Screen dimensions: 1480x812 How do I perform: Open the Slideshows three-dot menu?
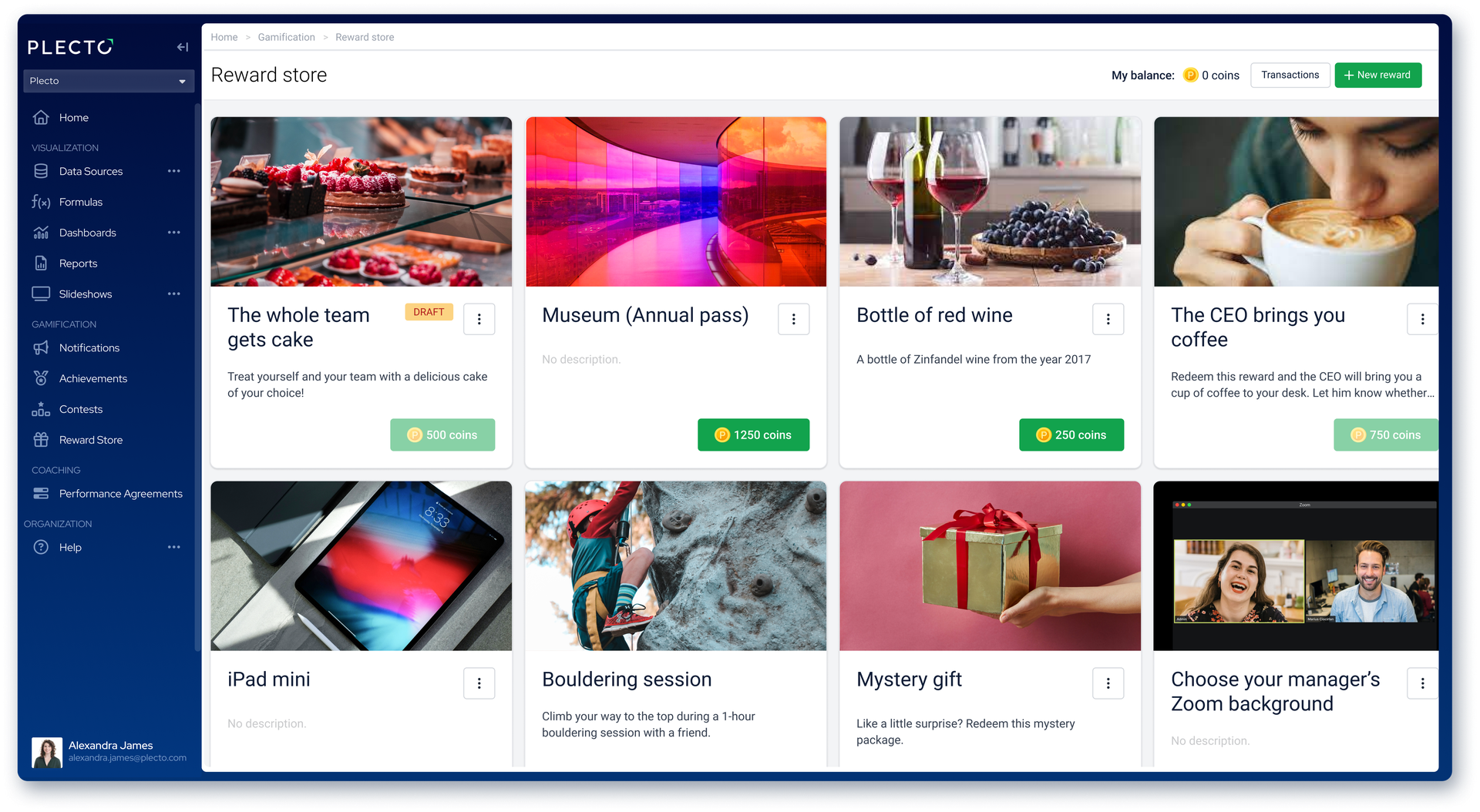(x=174, y=294)
